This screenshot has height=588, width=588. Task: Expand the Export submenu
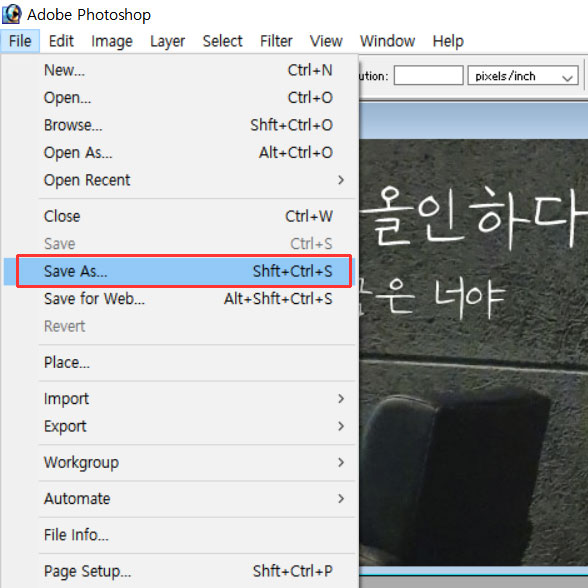tap(179, 426)
